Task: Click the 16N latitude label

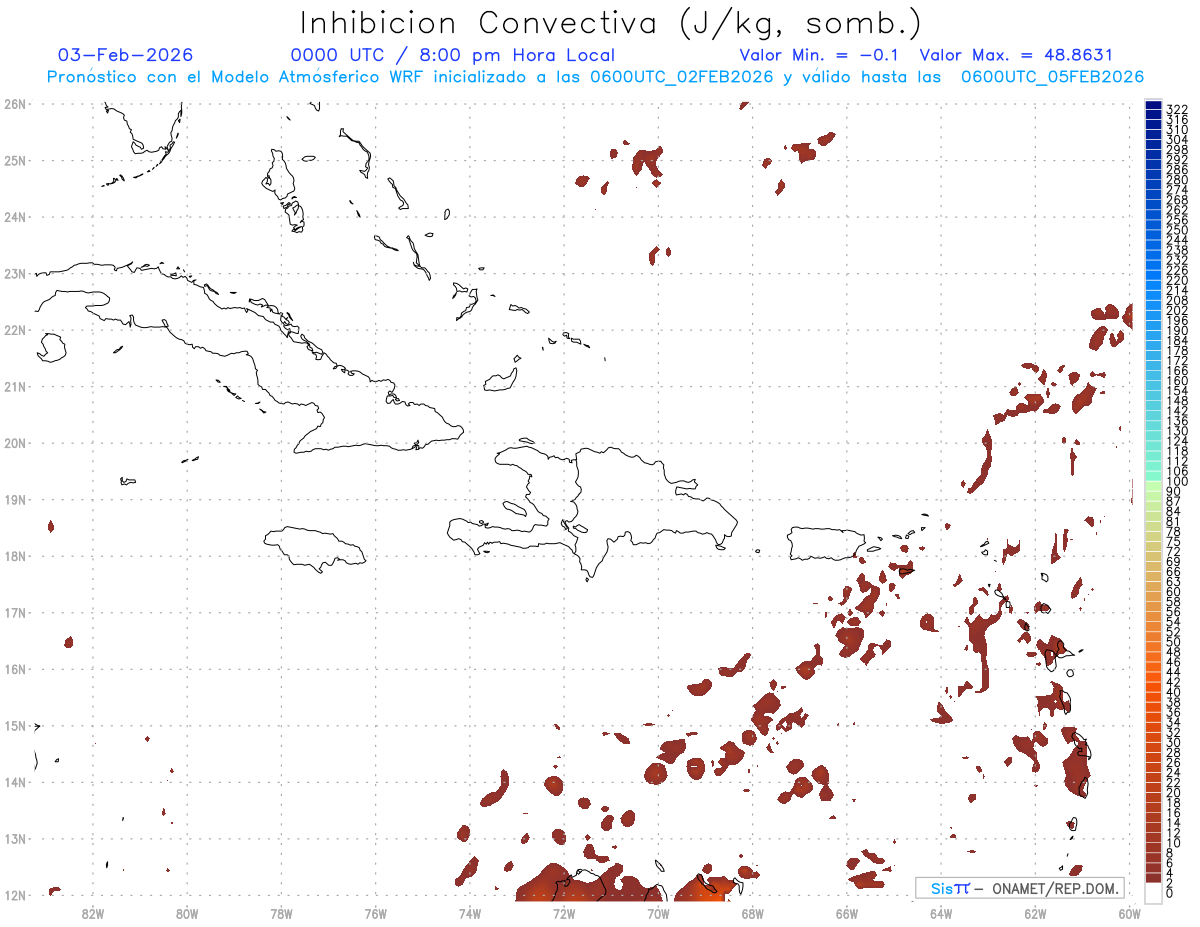Action: point(14,668)
